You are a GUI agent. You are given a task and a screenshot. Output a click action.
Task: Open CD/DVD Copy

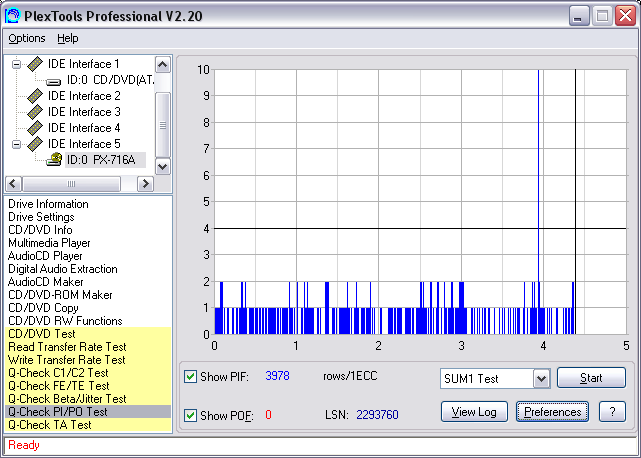pos(43,308)
